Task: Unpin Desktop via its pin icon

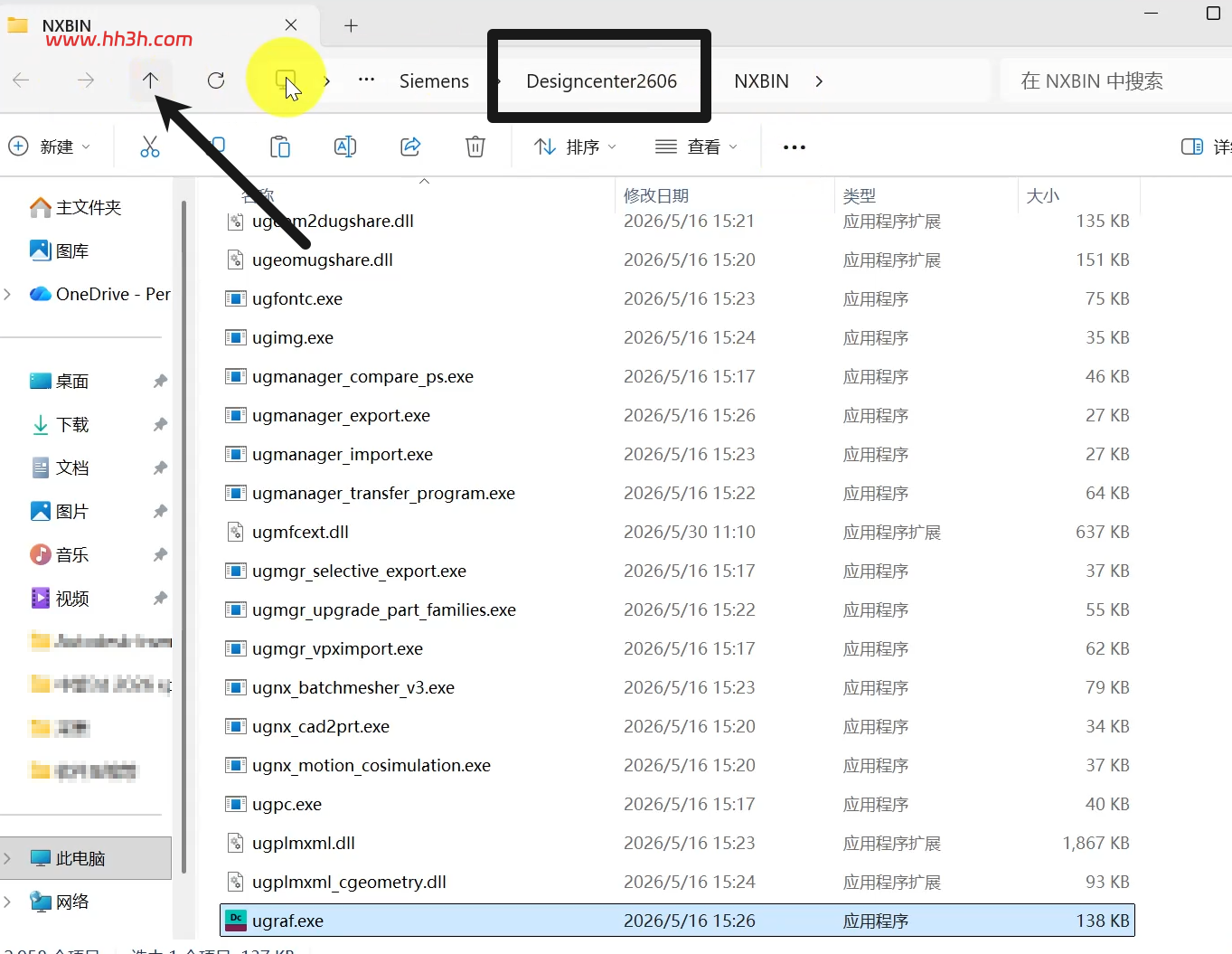Action: pos(160,381)
